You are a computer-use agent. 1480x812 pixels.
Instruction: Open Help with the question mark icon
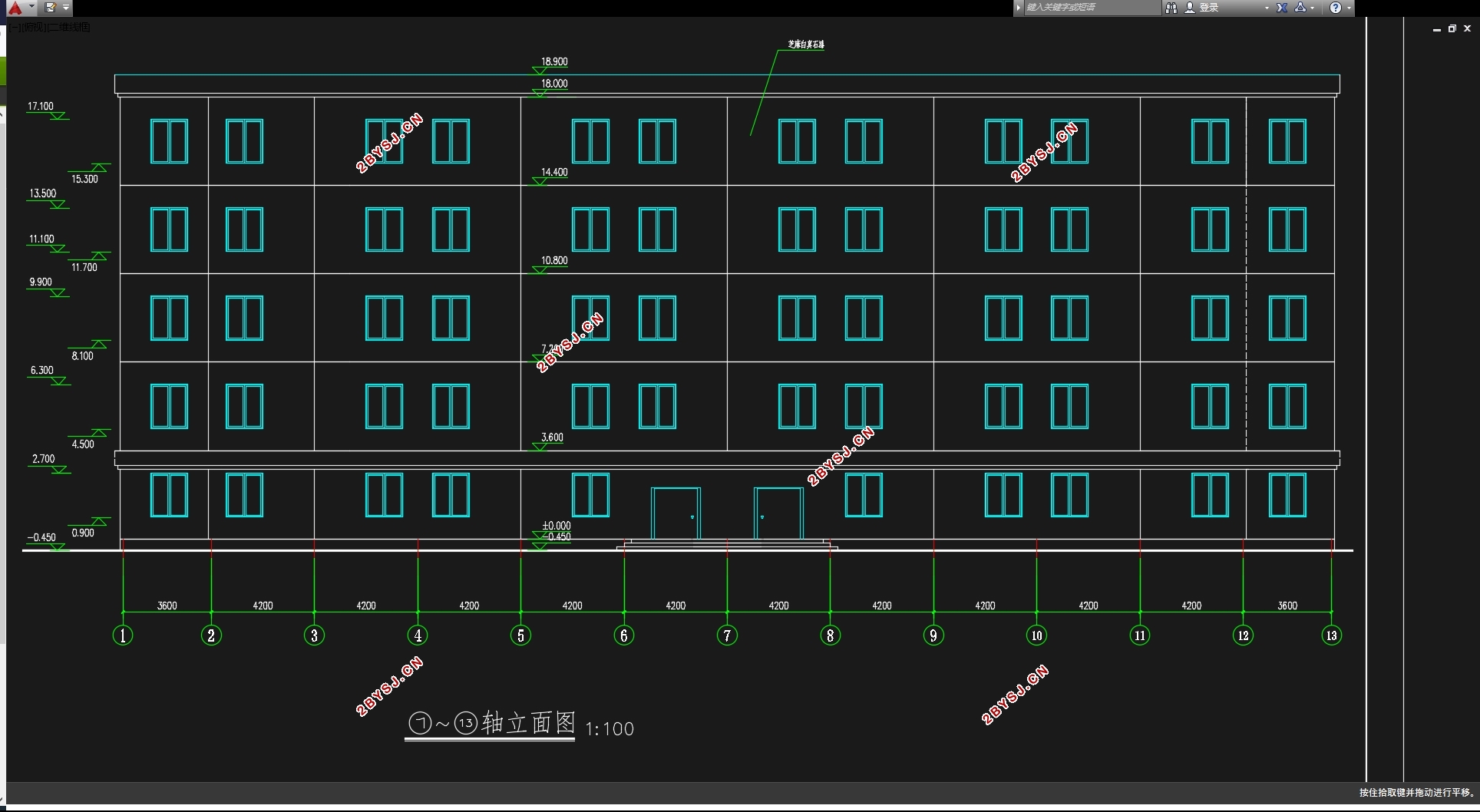click(x=1336, y=8)
